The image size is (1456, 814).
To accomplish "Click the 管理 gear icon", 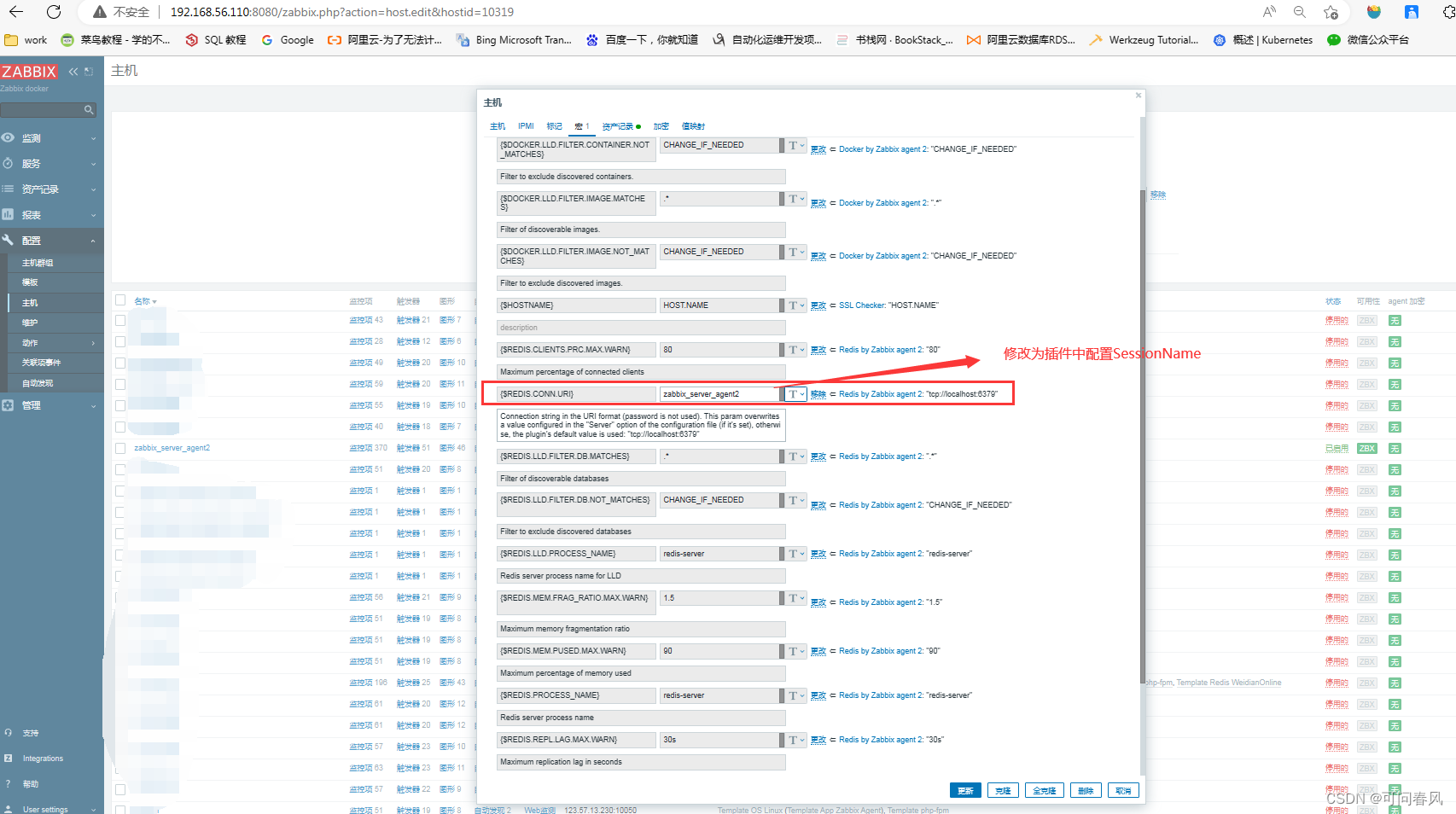I will tap(8, 405).
